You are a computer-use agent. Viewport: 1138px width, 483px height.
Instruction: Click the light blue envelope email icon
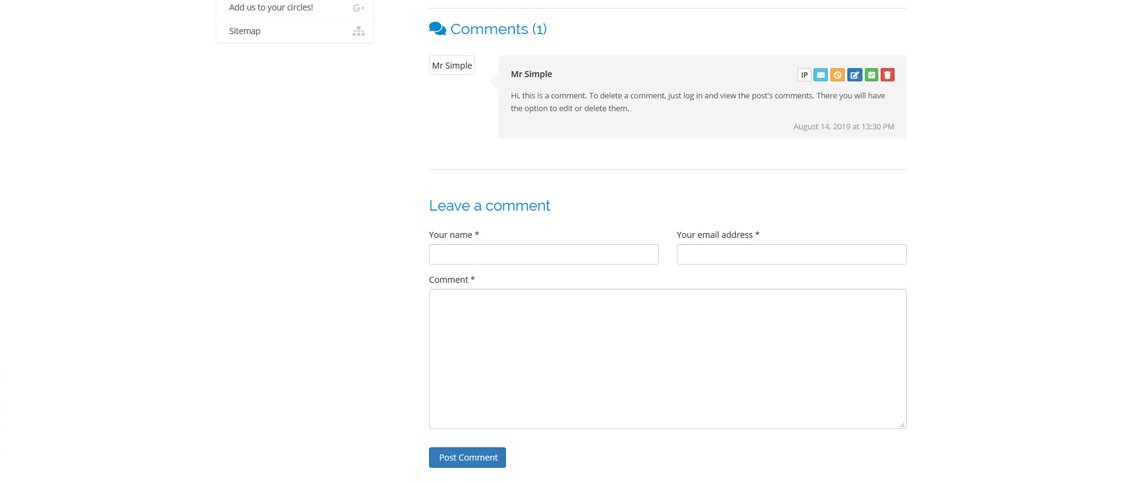pyautogui.click(x=821, y=75)
